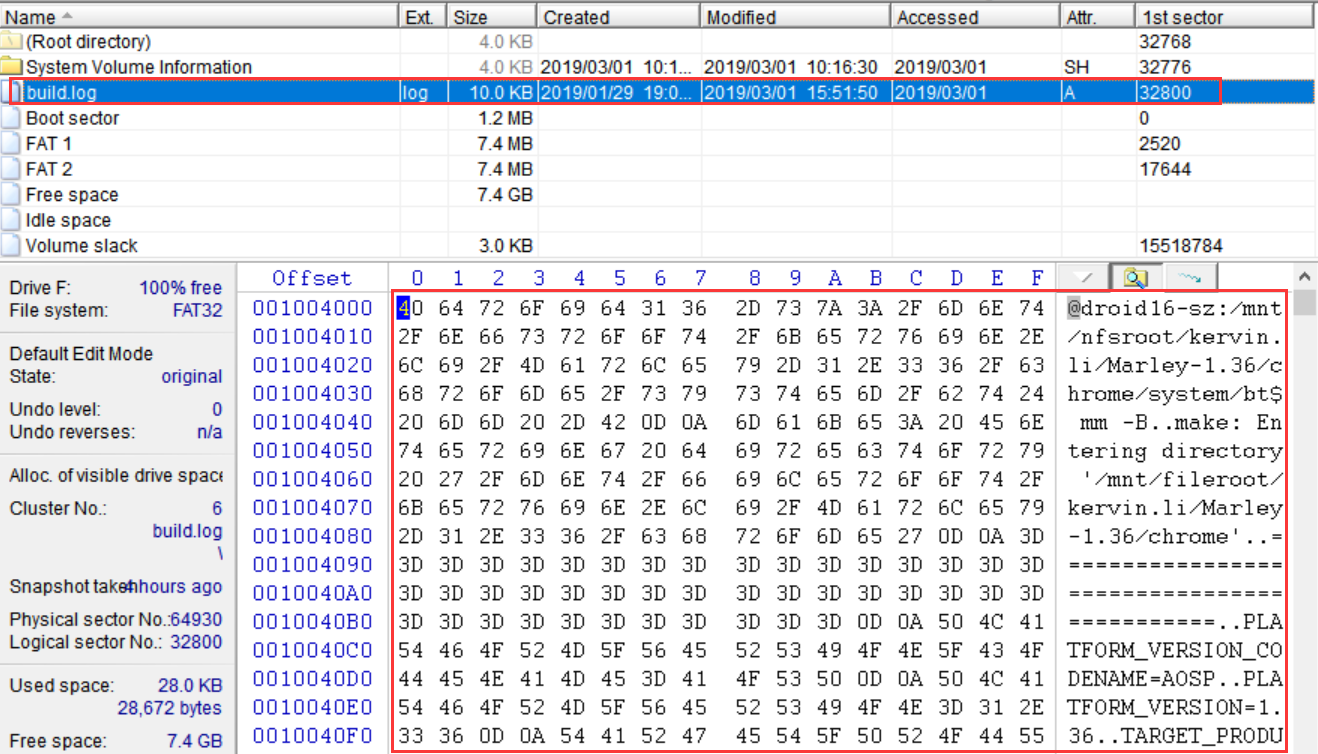Click the System Volume Information folder icon

[11, 67]
